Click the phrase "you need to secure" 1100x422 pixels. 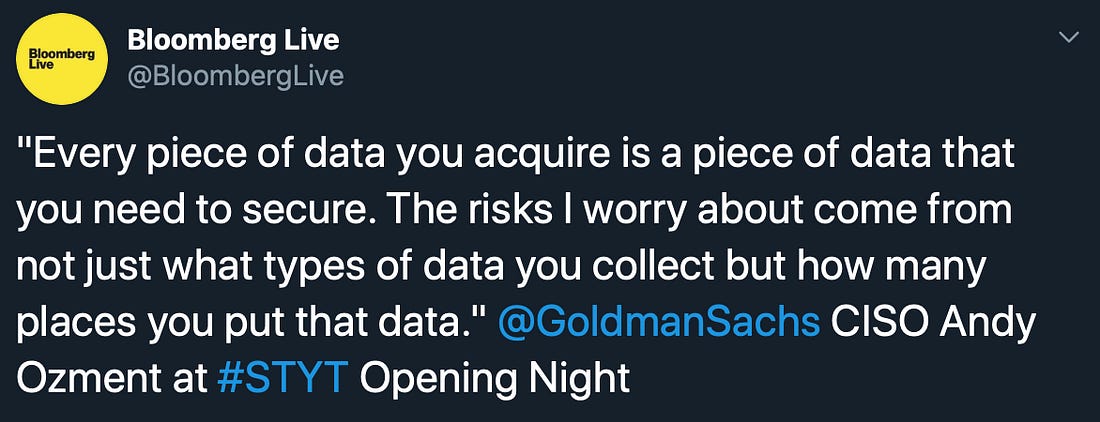[x=193, y=211]
